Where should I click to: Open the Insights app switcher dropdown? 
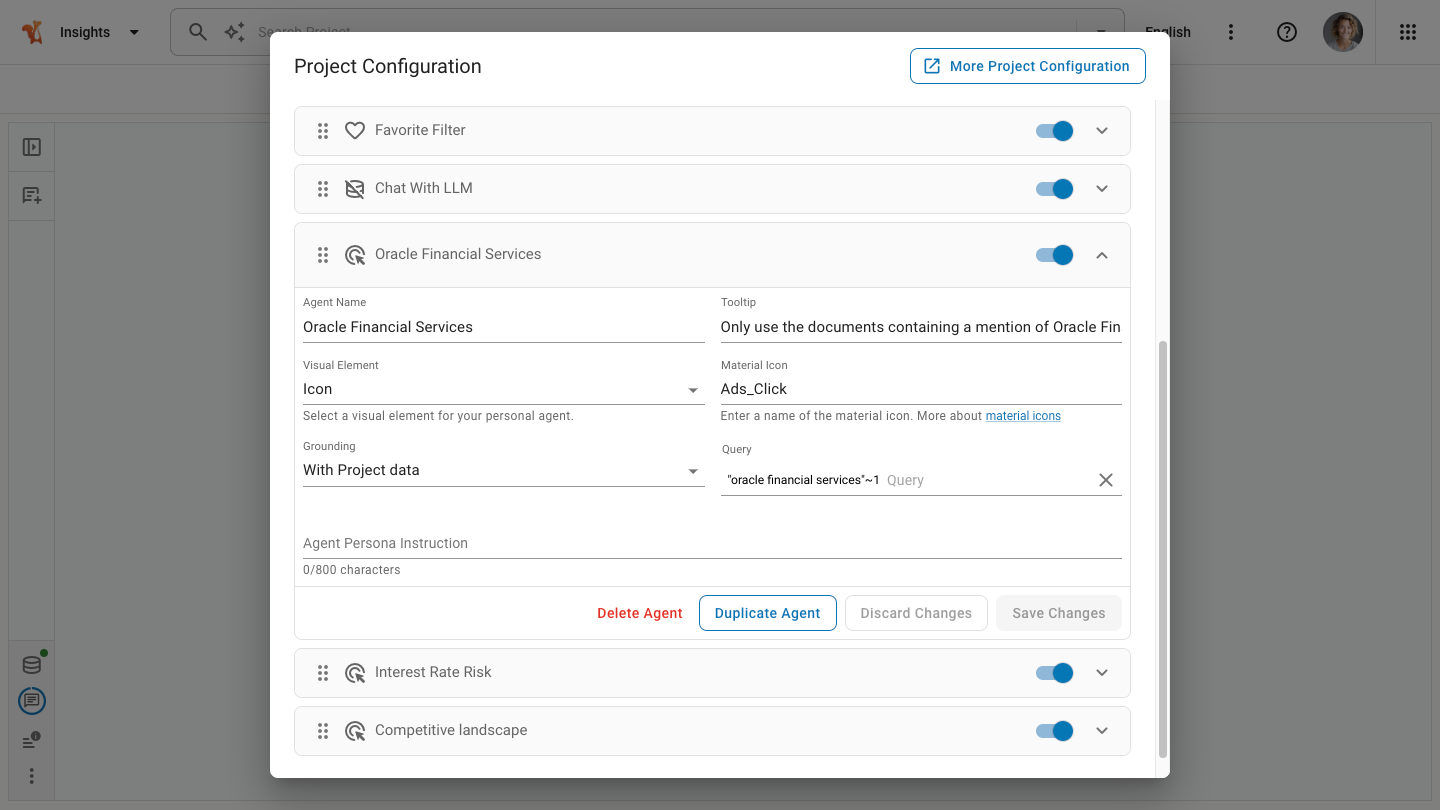click(x=134, y=32)
